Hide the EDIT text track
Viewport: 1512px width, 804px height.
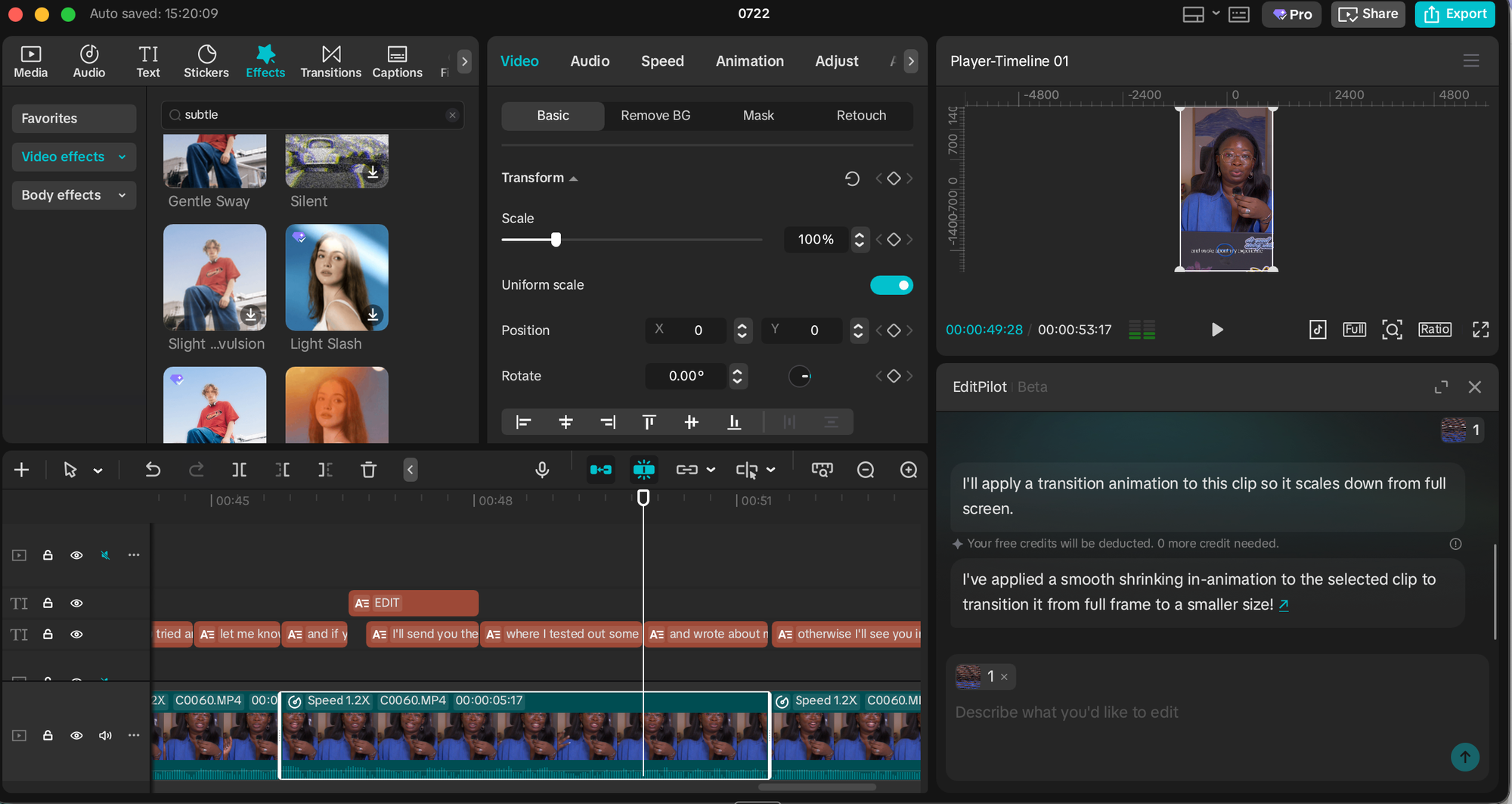(76, 604)
